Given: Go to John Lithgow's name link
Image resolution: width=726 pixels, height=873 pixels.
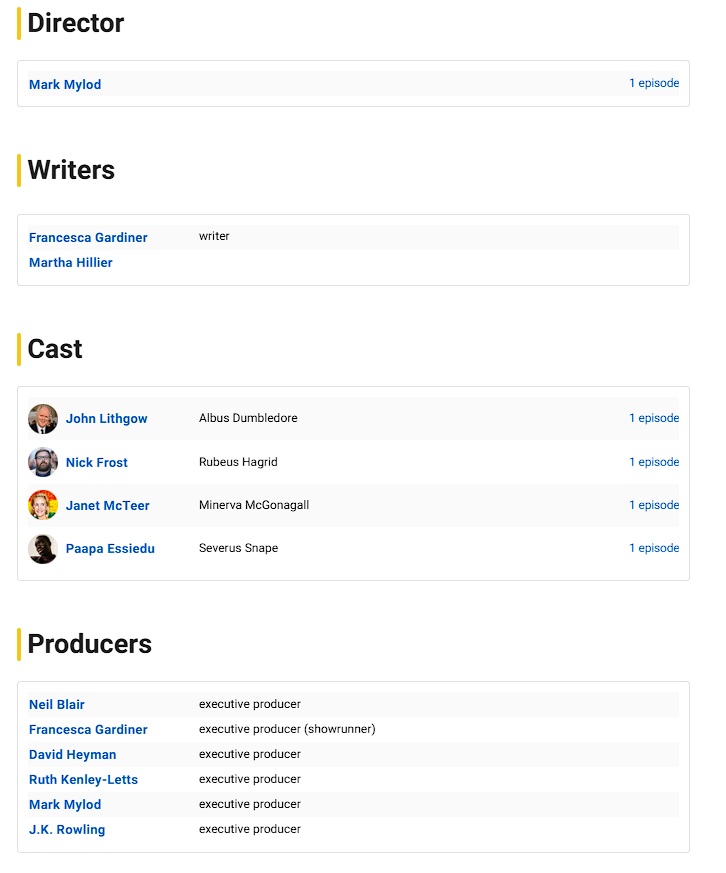Looking at the screenshot, I should point(106,419).
